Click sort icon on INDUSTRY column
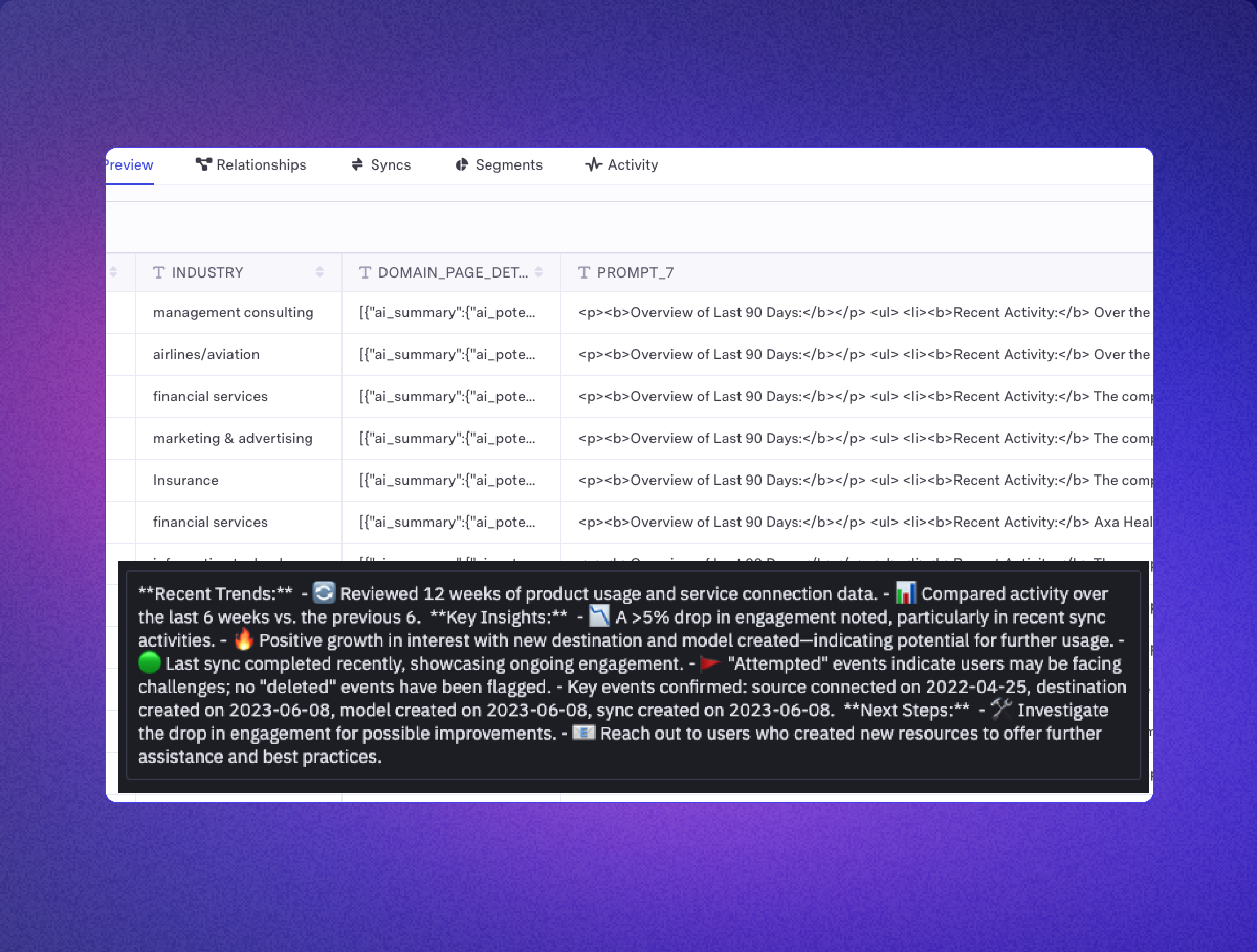 tap(322, 272)
